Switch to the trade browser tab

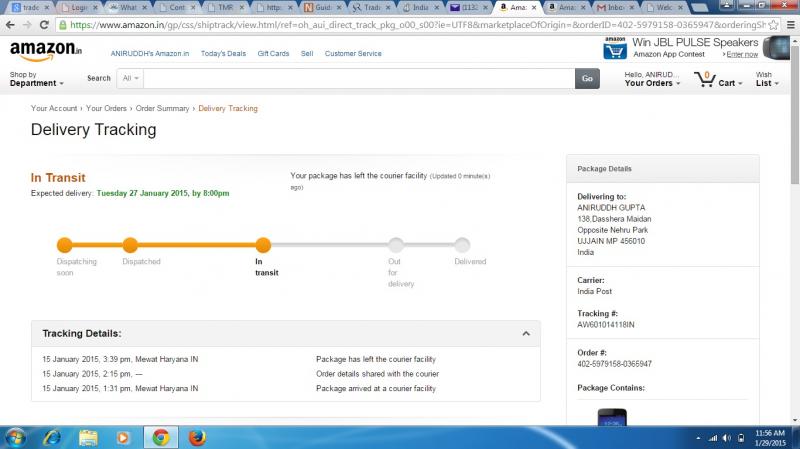[31, 8]
